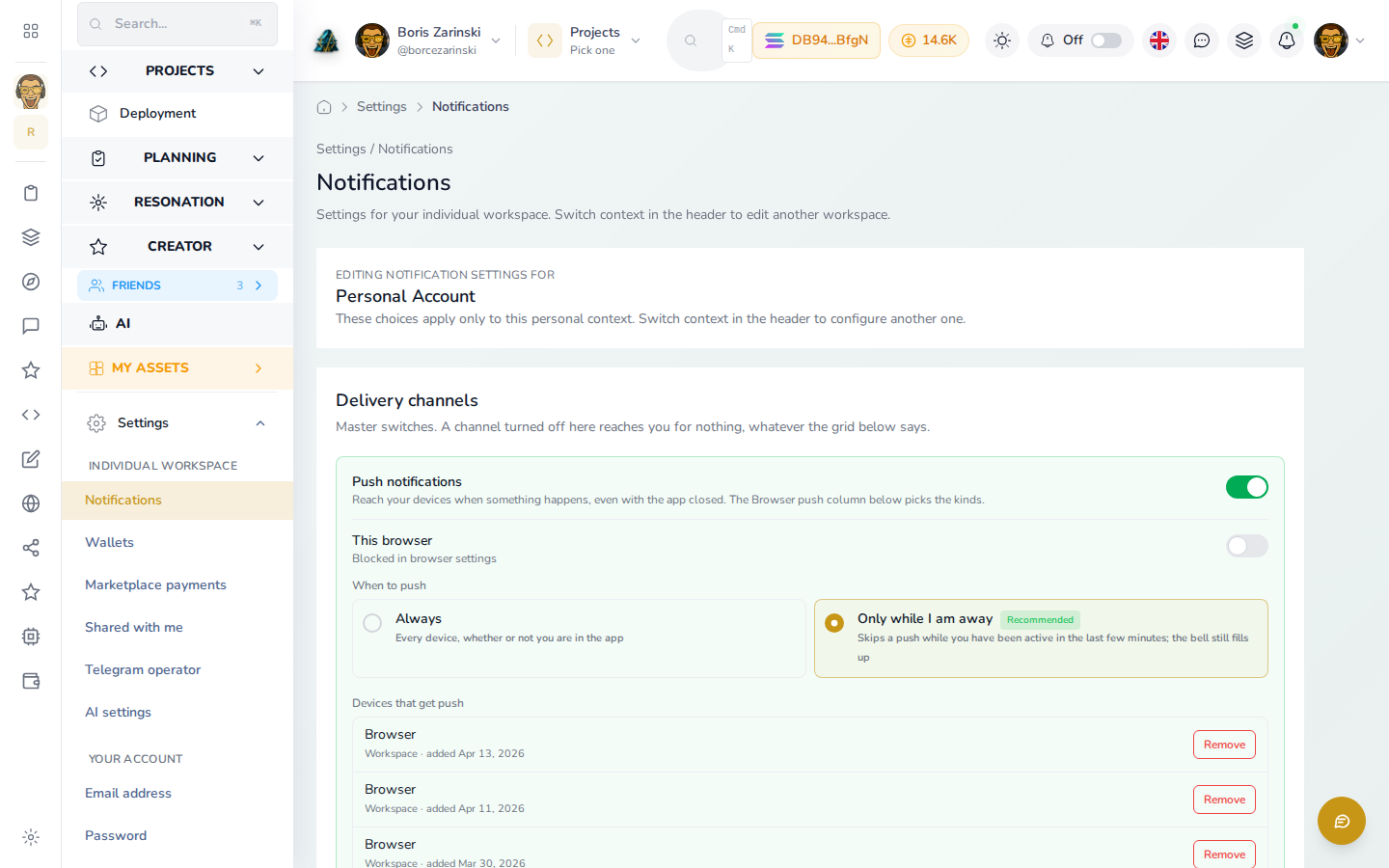Click the home breadcrumb icon

coord(324,107)
